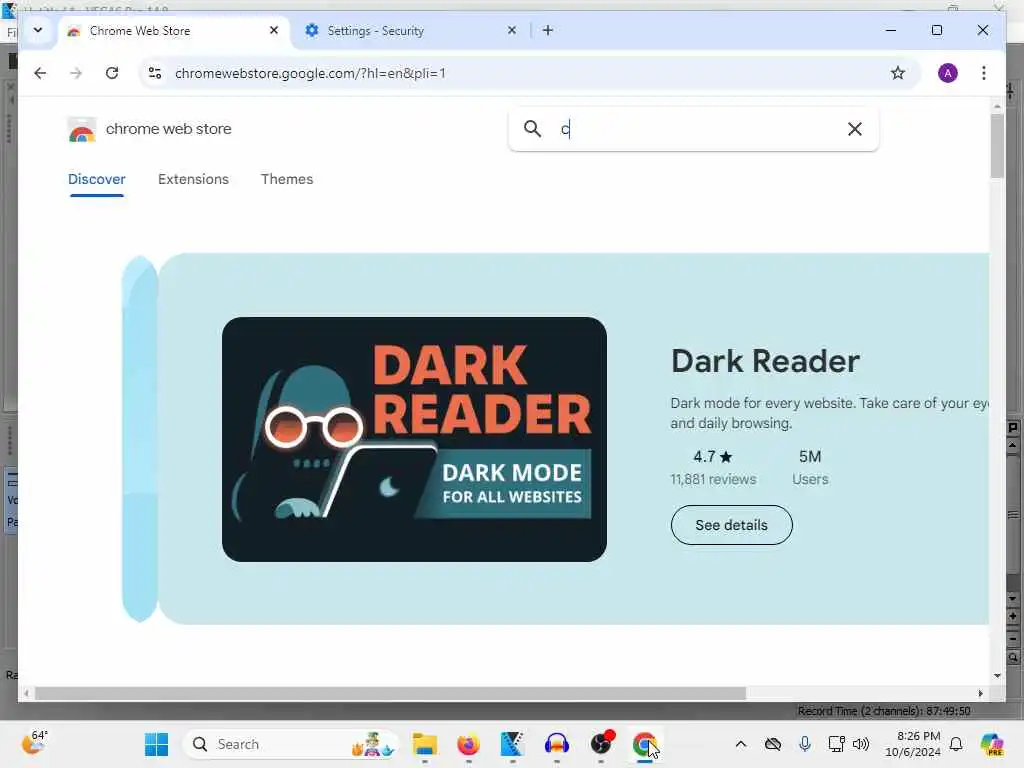Open the weather widget showing 64°

(35, 743)
